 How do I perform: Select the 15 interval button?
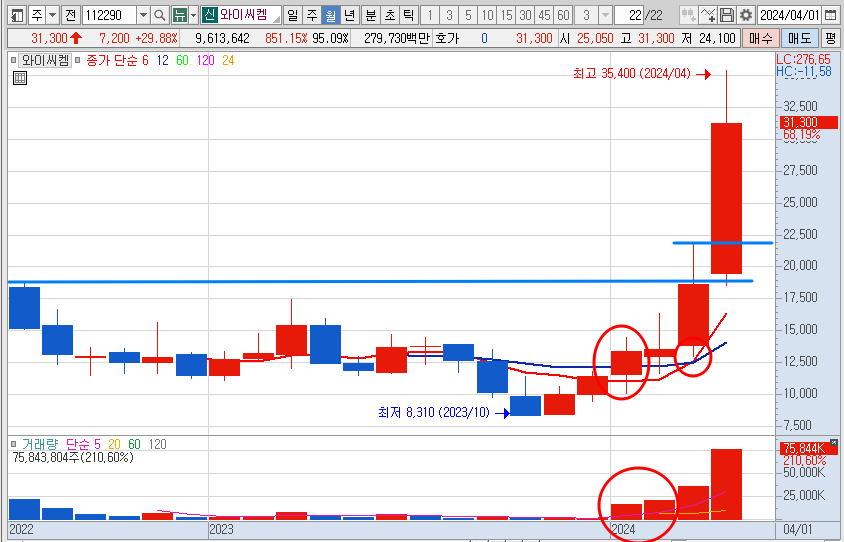click(x=507, y=15)
